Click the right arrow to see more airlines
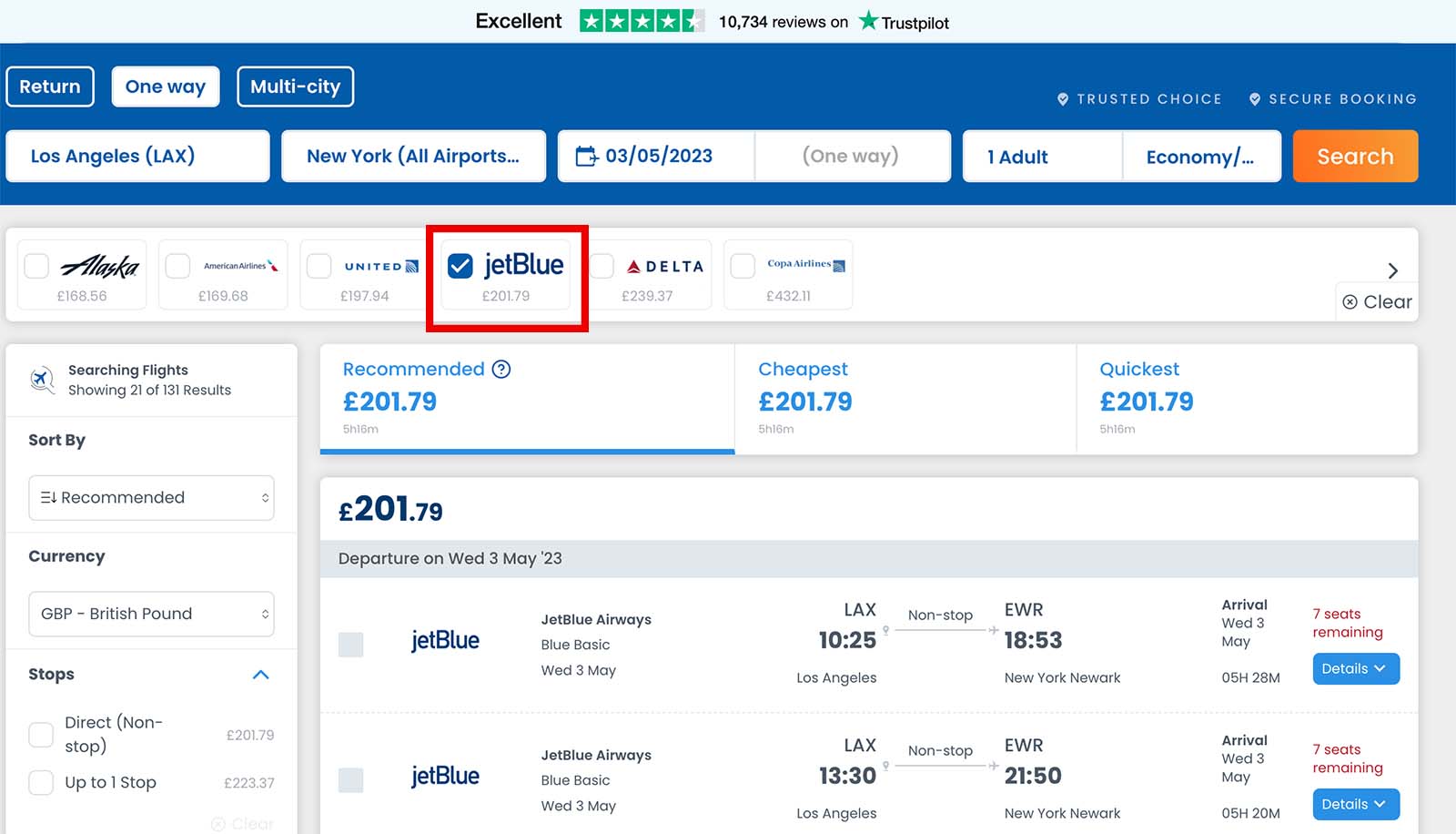Image resolution: width=1456 pixels, height=834 pixels. coord(1392,270)
